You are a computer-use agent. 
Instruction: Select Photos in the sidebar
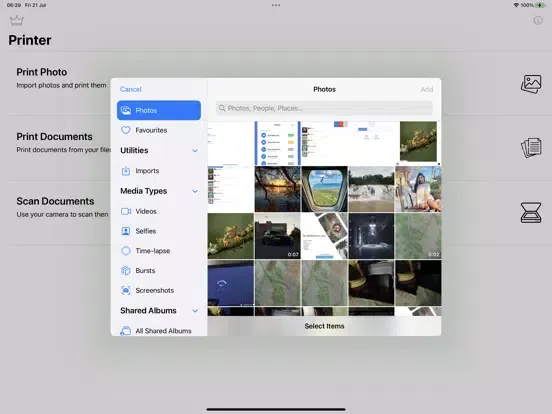[159, 110]
